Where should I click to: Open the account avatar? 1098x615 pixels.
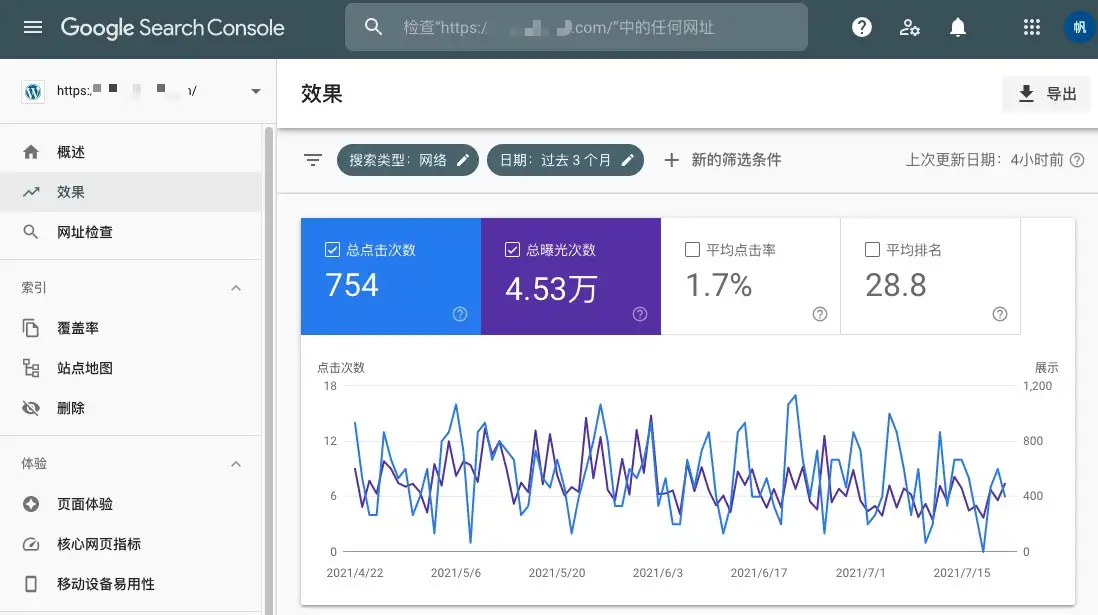[x=1080, y=27]
